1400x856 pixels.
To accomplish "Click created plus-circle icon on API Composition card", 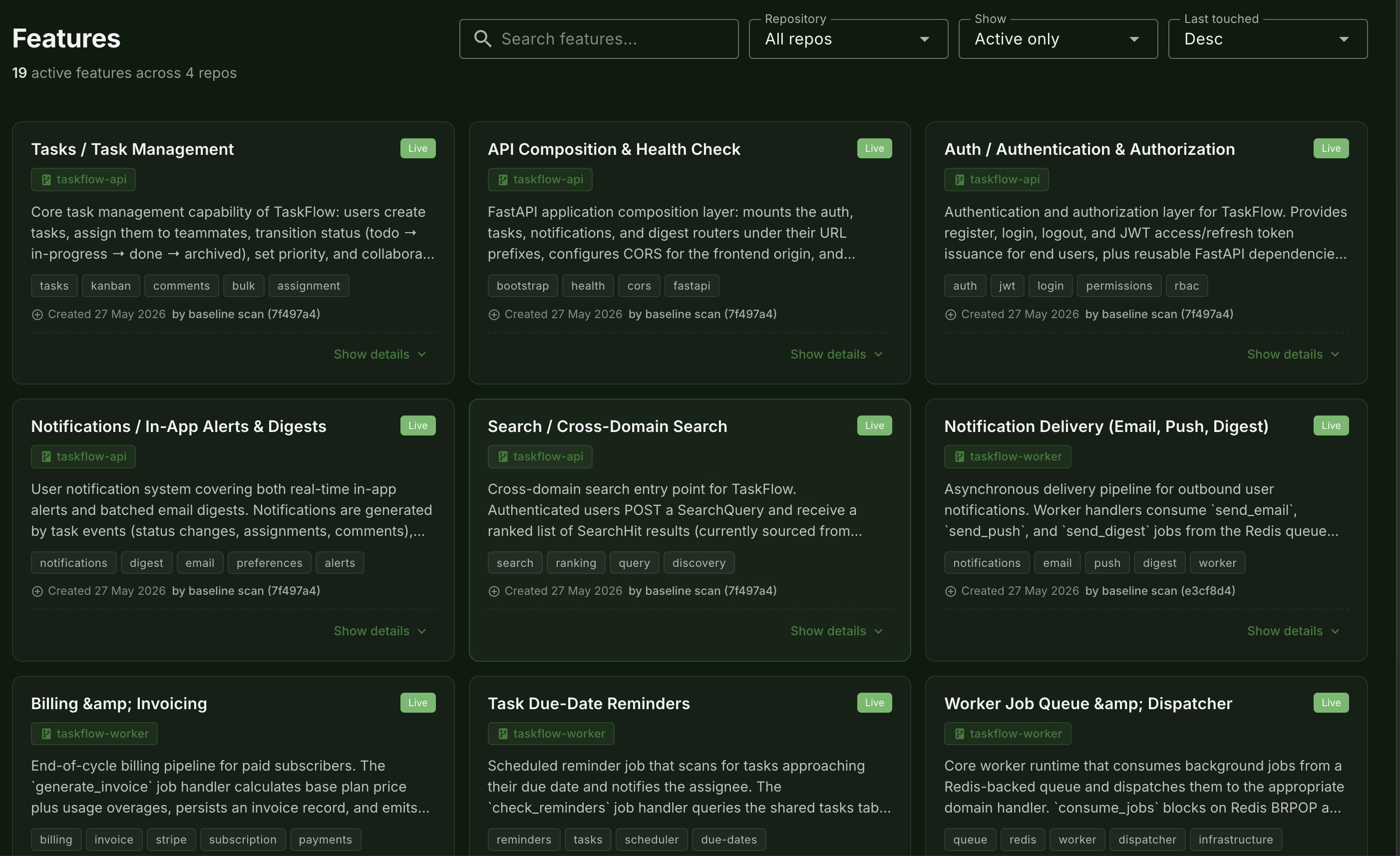I will 494,314.
